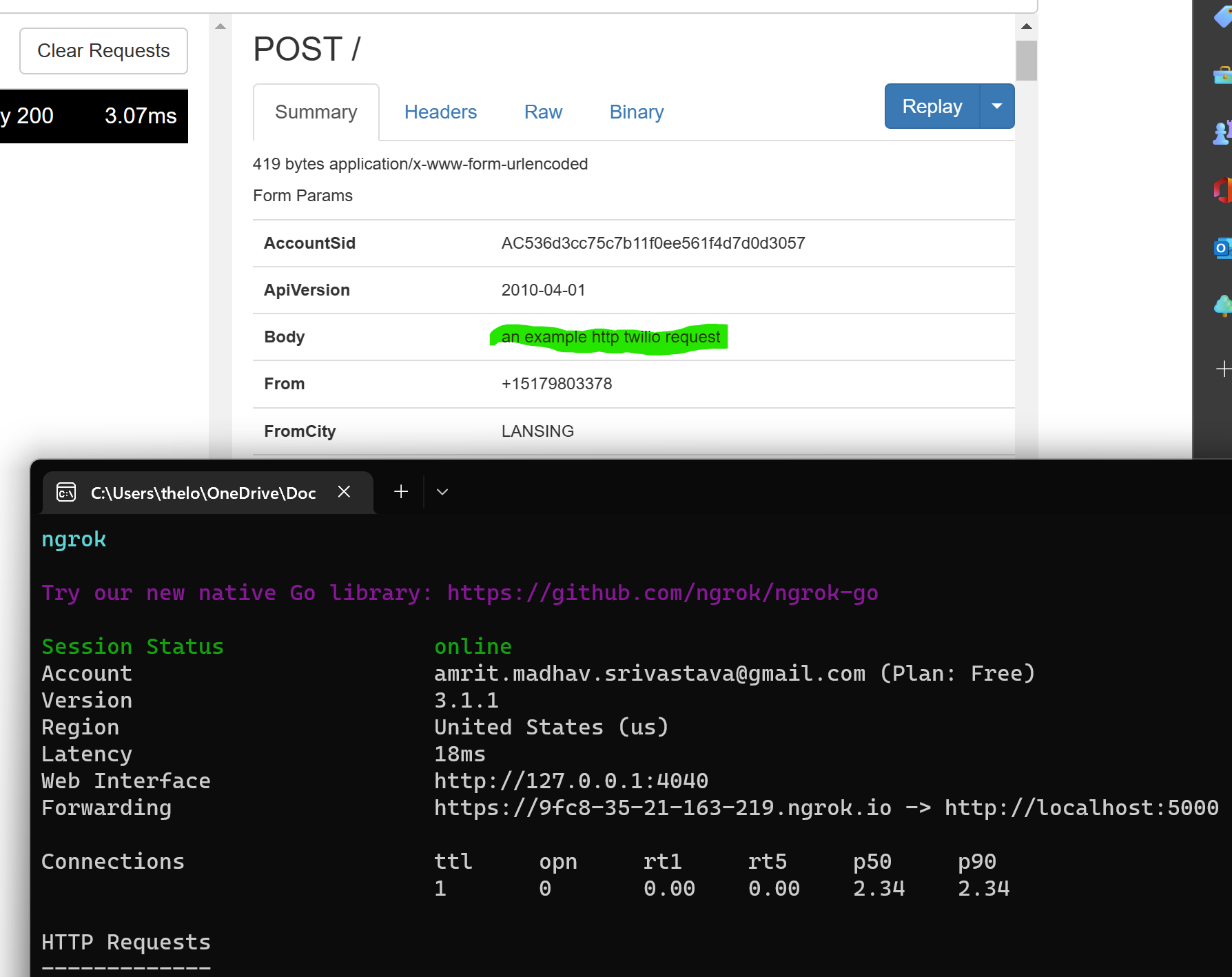This screenshot has height=977, width=1232.
Task: Close the C:\Users\thelo\OneDrive\Doc terminal tab
Action: click(344, 492)
